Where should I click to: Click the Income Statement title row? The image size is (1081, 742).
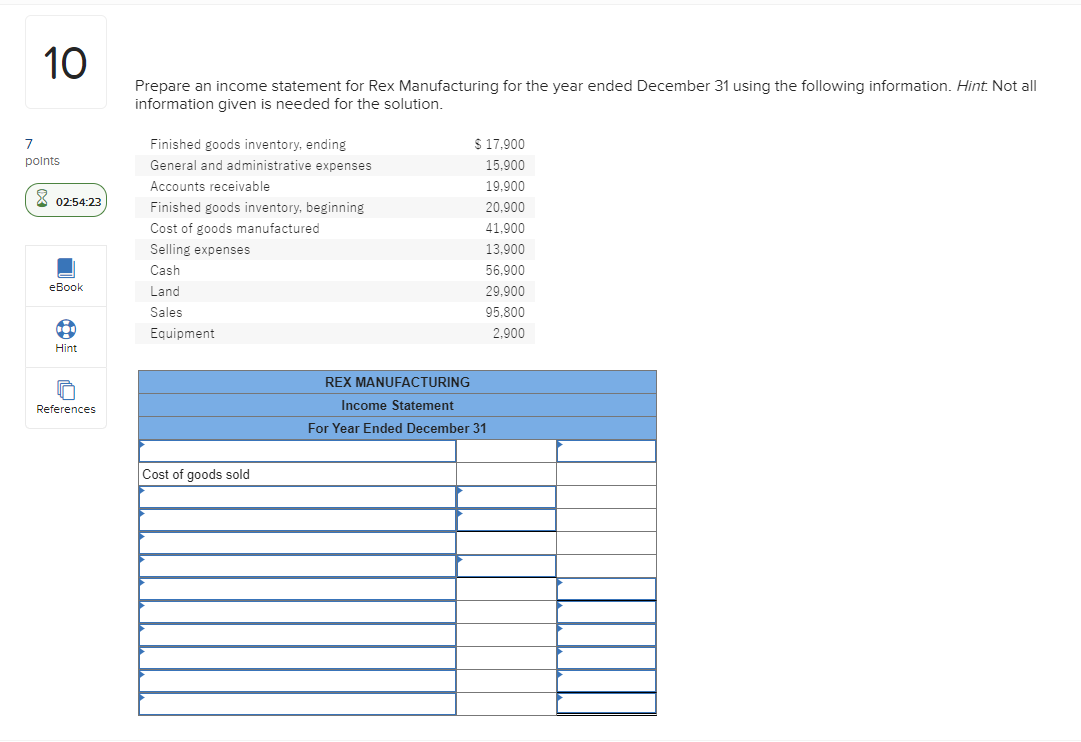click(x=397, y=405)
